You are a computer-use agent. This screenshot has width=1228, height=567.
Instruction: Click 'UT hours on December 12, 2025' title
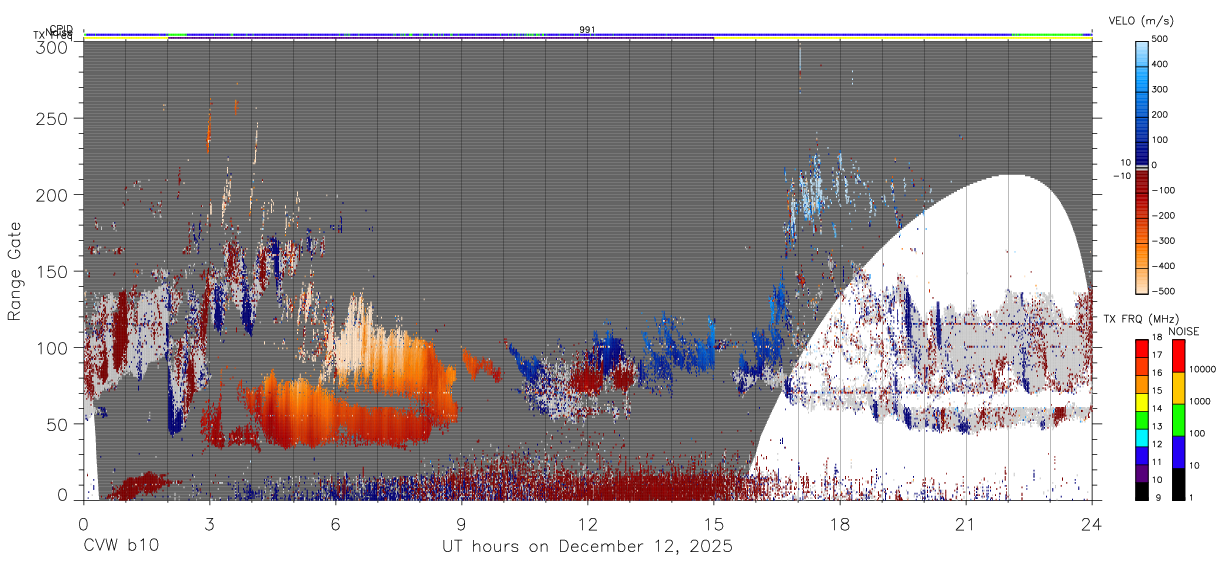[x=588, y=547]
